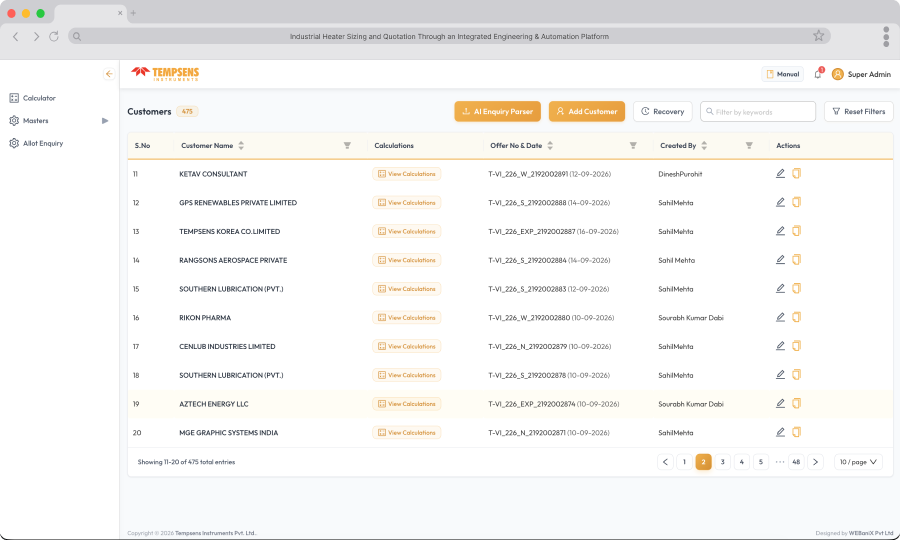900x540 pixels.
Task: Open the notifications bell icon
Action: click(x=818, y=74)
